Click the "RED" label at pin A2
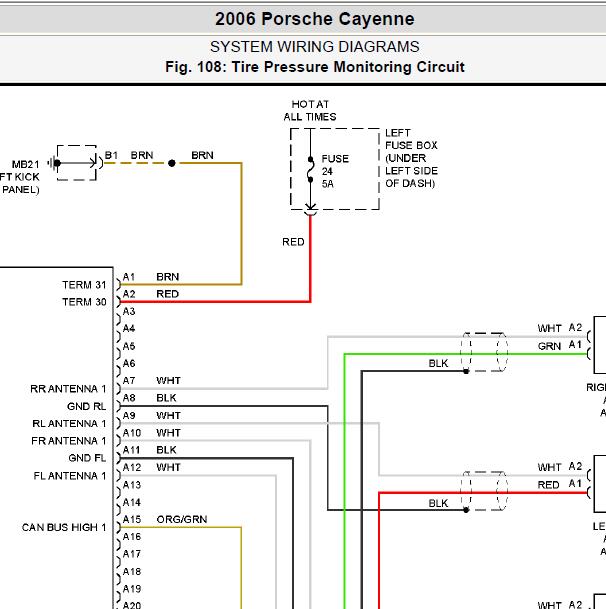Viewport: 606px width, 609px height. pos(167,294)
